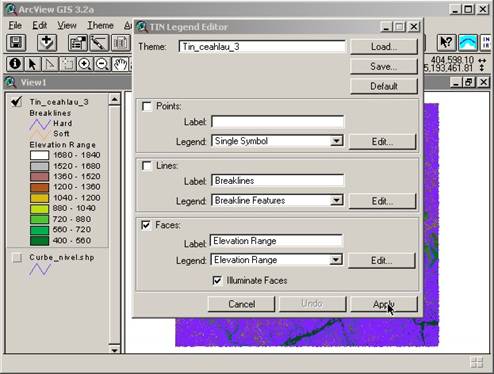Click the yellow 1040 - 1200 swatch
This screenshot has height=374, width=494.
pyautogui.click(x=40, y=198)
